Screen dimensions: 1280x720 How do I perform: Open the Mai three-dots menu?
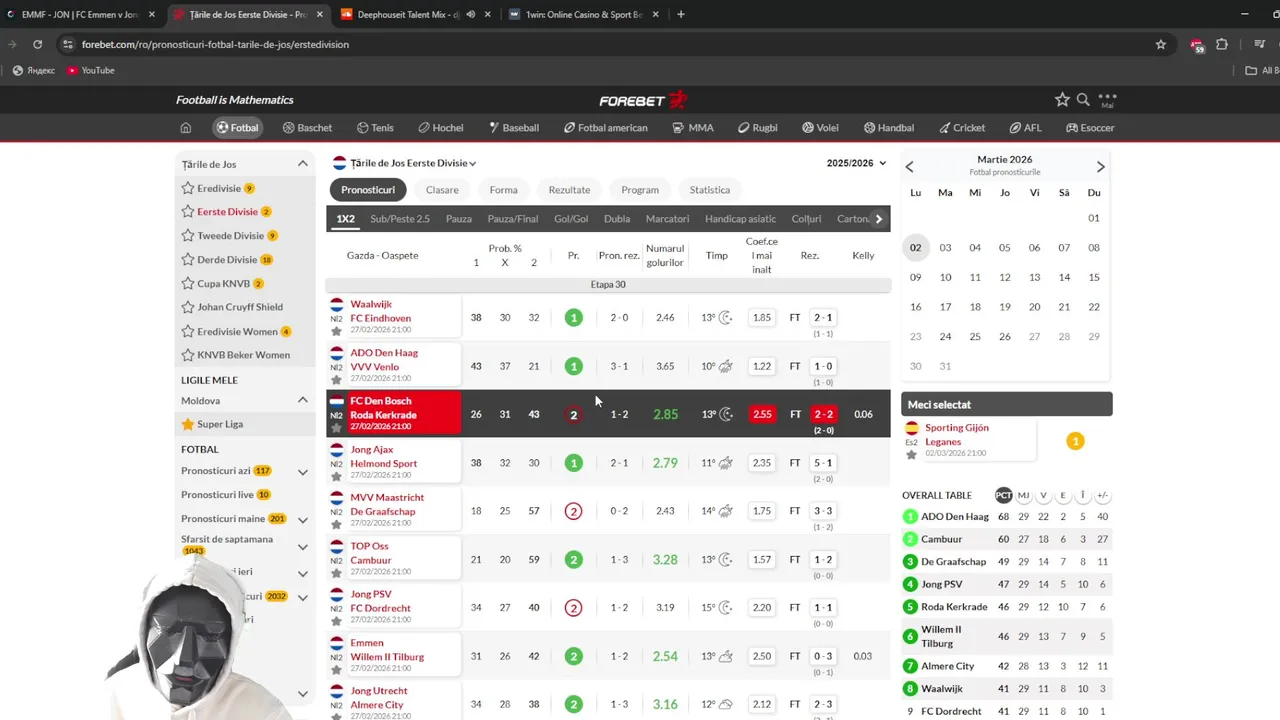tap(1107, 99)
